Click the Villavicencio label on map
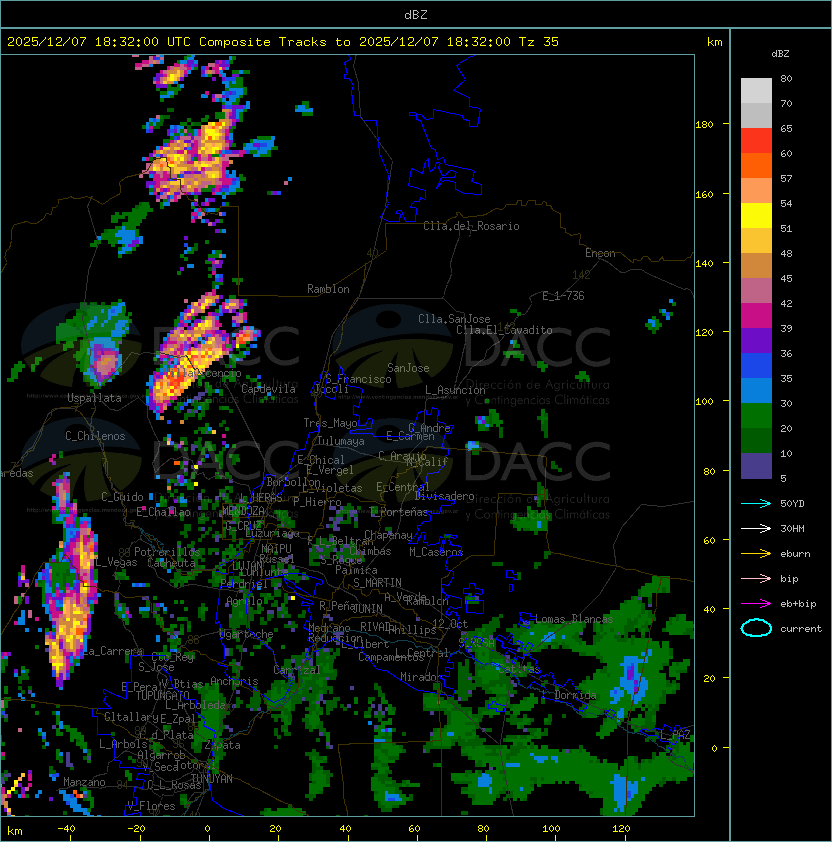832x842 pixels. click(x=204, y=373)
